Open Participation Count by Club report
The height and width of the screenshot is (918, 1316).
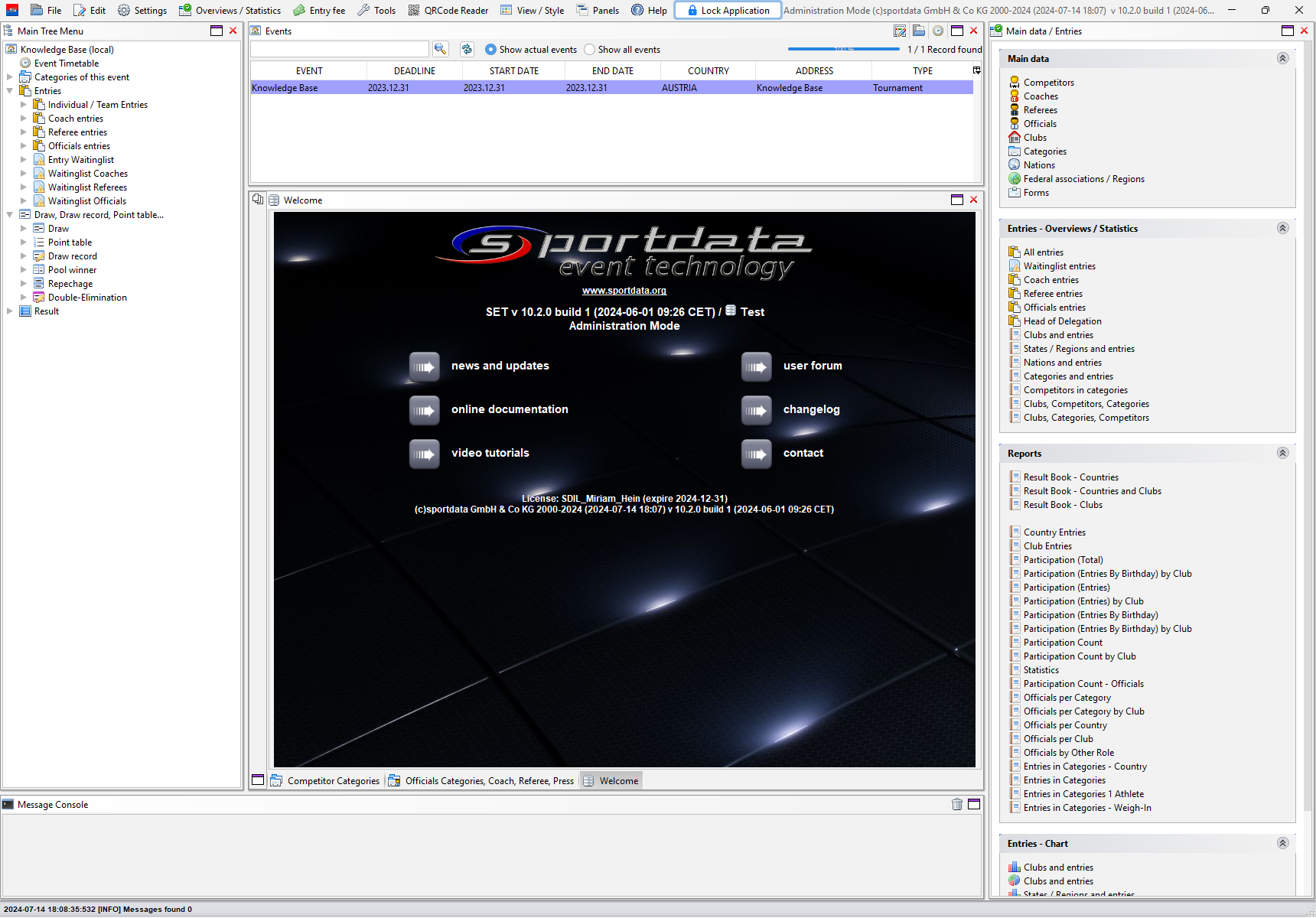(1080, 656)
